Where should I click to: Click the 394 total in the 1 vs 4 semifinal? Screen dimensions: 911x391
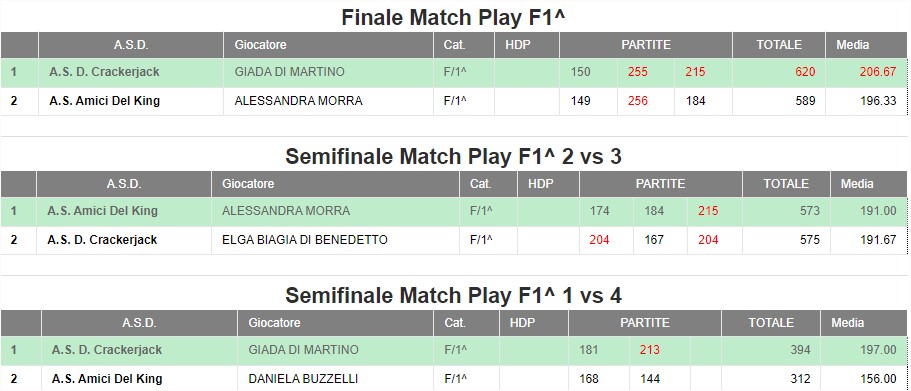pyautogui.click(x=800, y=350)
